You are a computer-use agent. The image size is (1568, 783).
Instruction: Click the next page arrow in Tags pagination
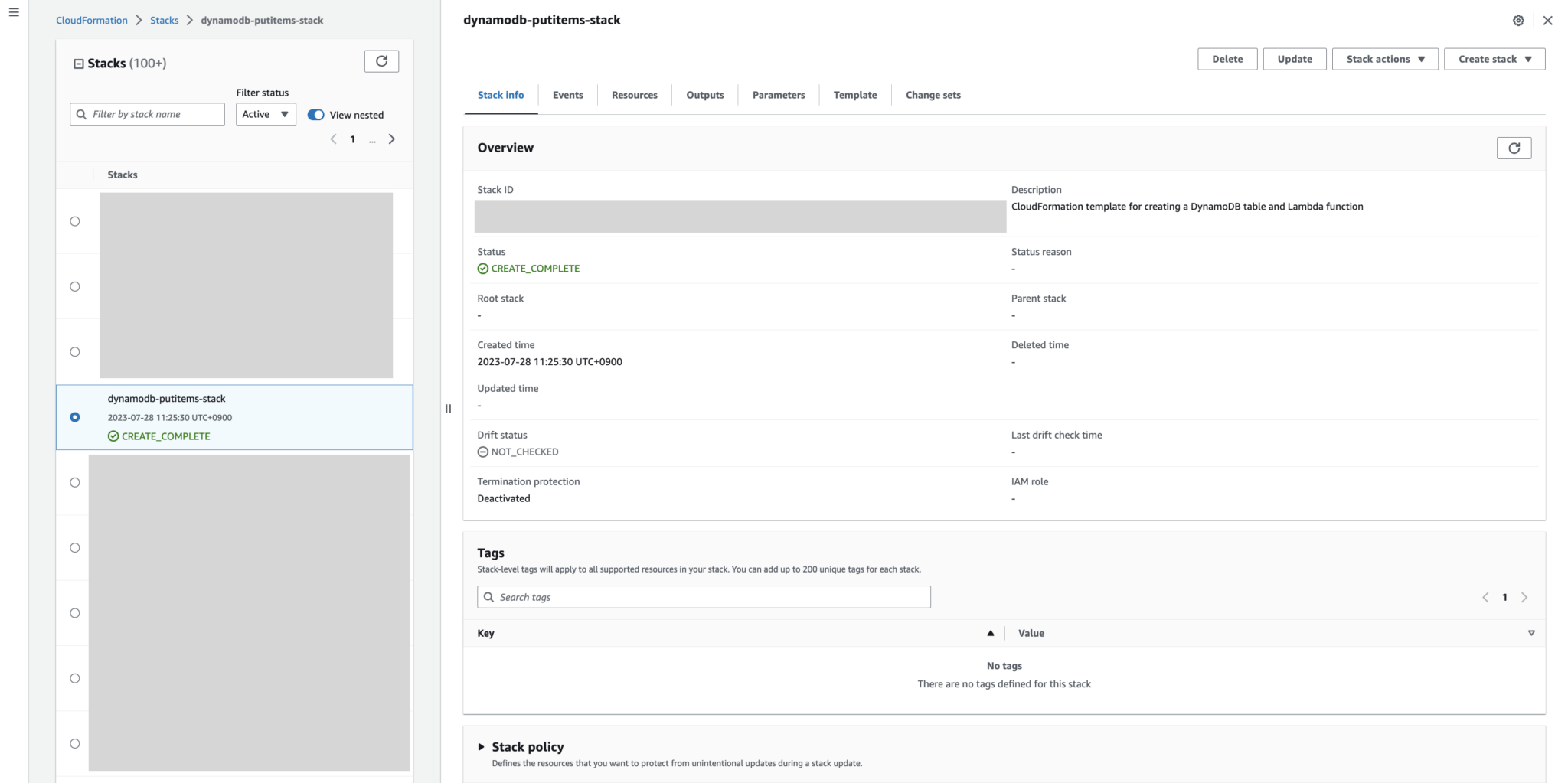1526,597
